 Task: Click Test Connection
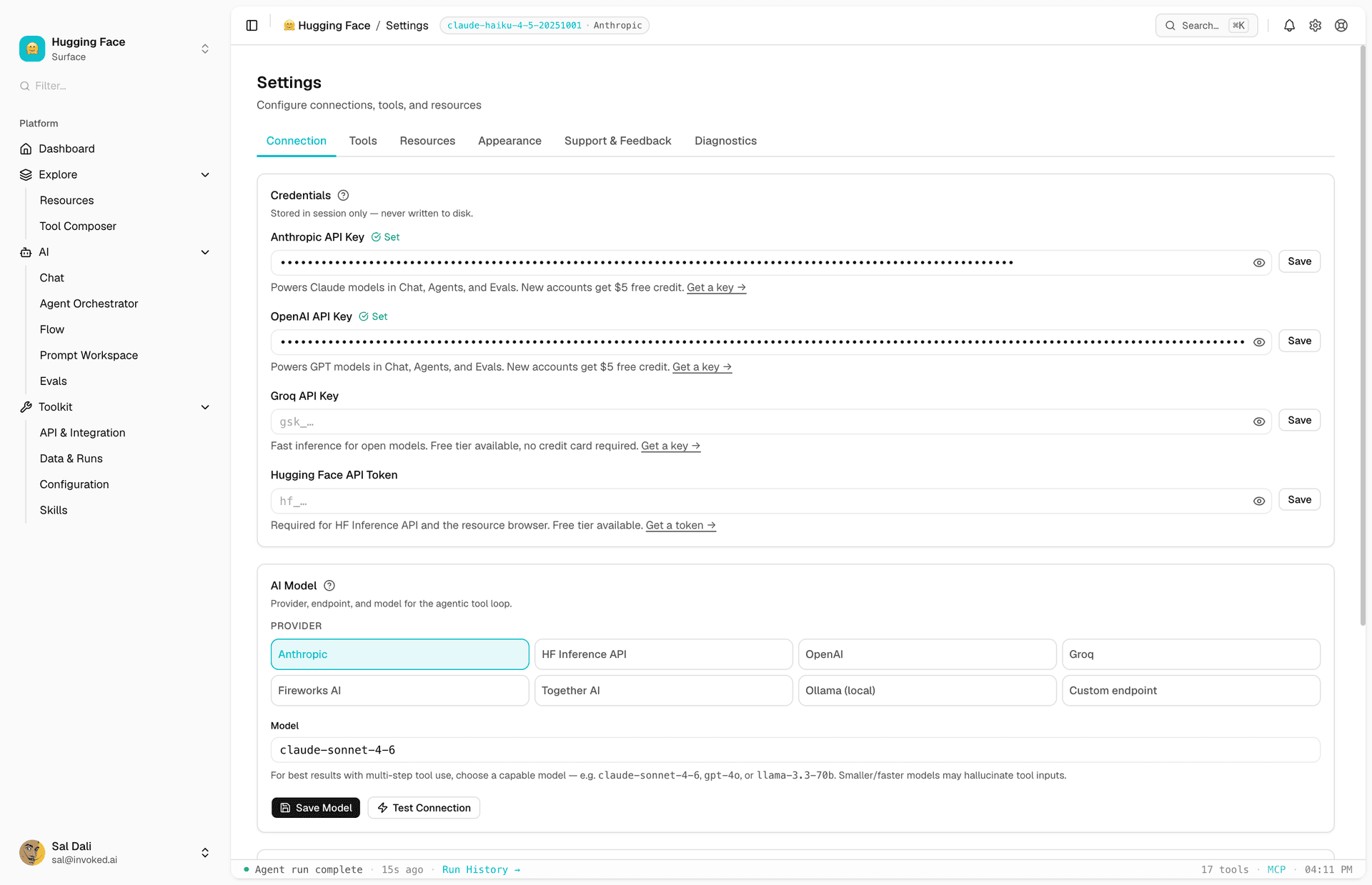pyautogui.click(x=424, y=808)
